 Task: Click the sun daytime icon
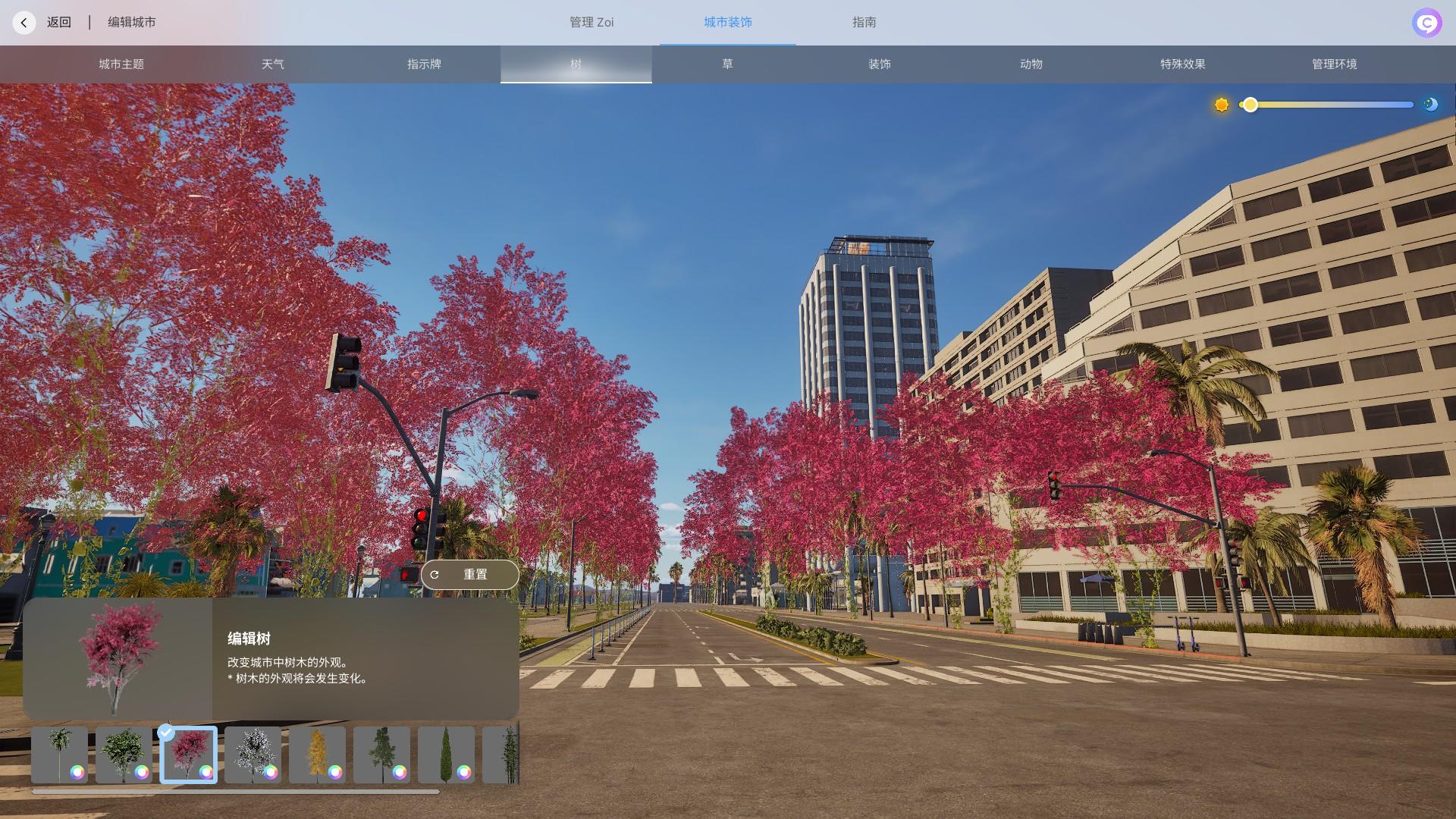click(x=1222, y=105)
